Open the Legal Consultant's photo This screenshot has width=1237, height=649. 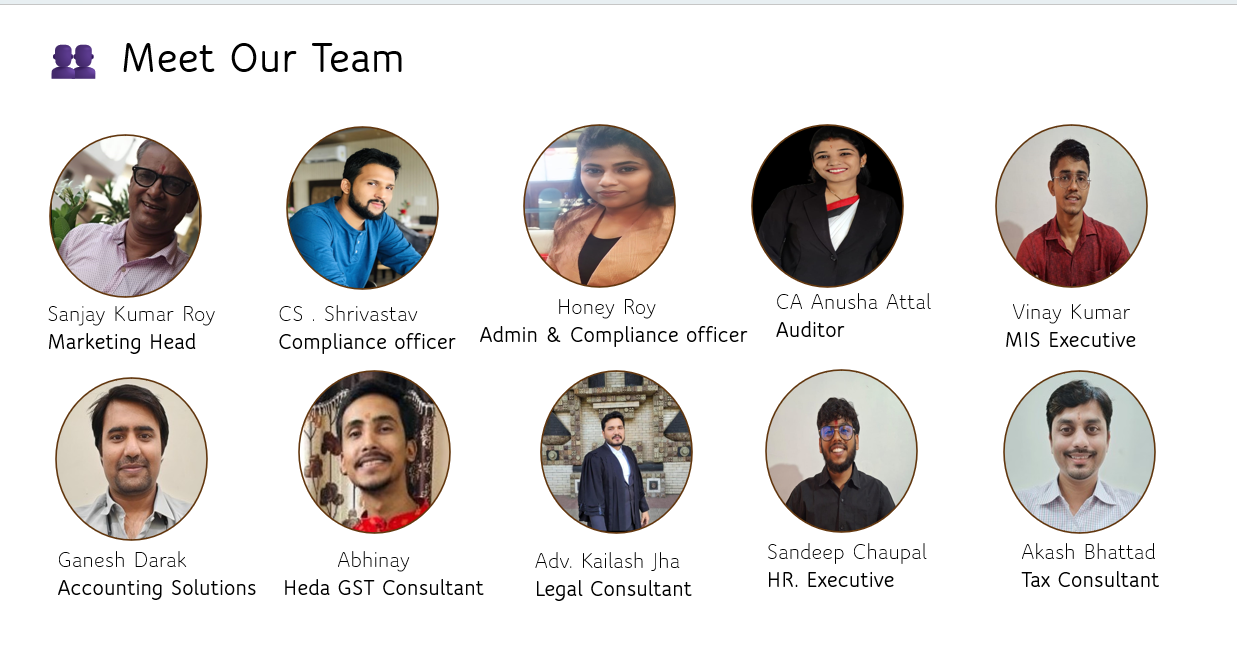[616, 452]
